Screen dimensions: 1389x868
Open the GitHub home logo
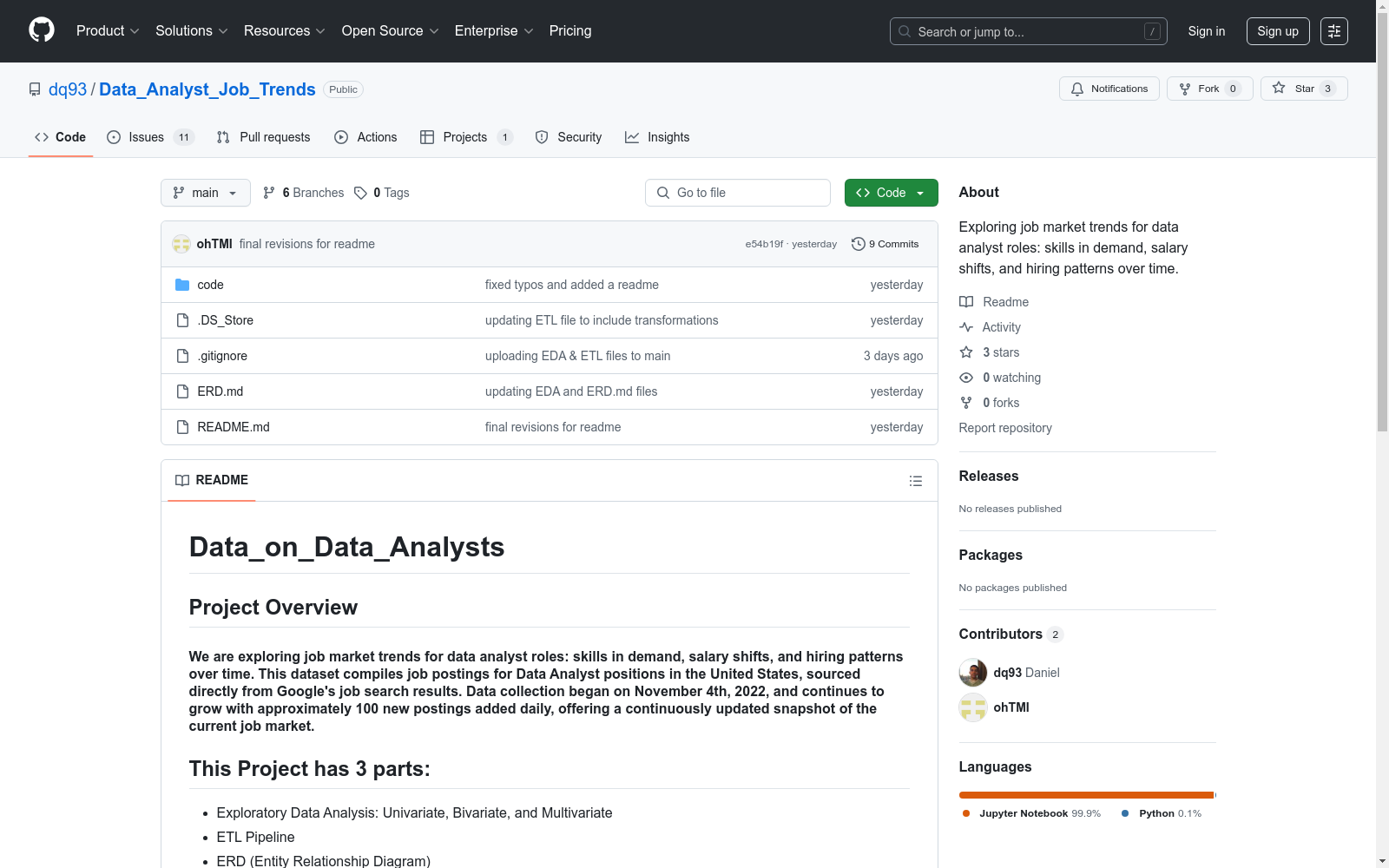42,30
